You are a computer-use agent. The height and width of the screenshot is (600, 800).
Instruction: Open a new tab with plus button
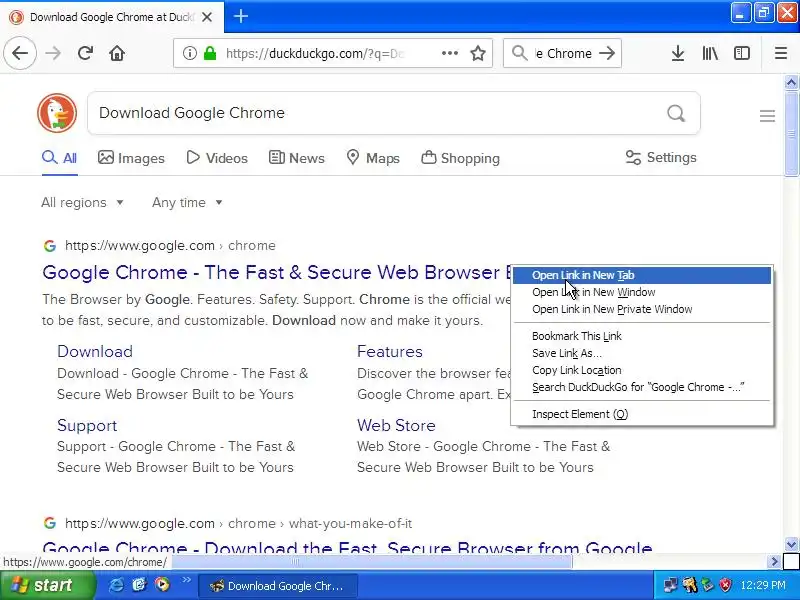pos(241,16)
